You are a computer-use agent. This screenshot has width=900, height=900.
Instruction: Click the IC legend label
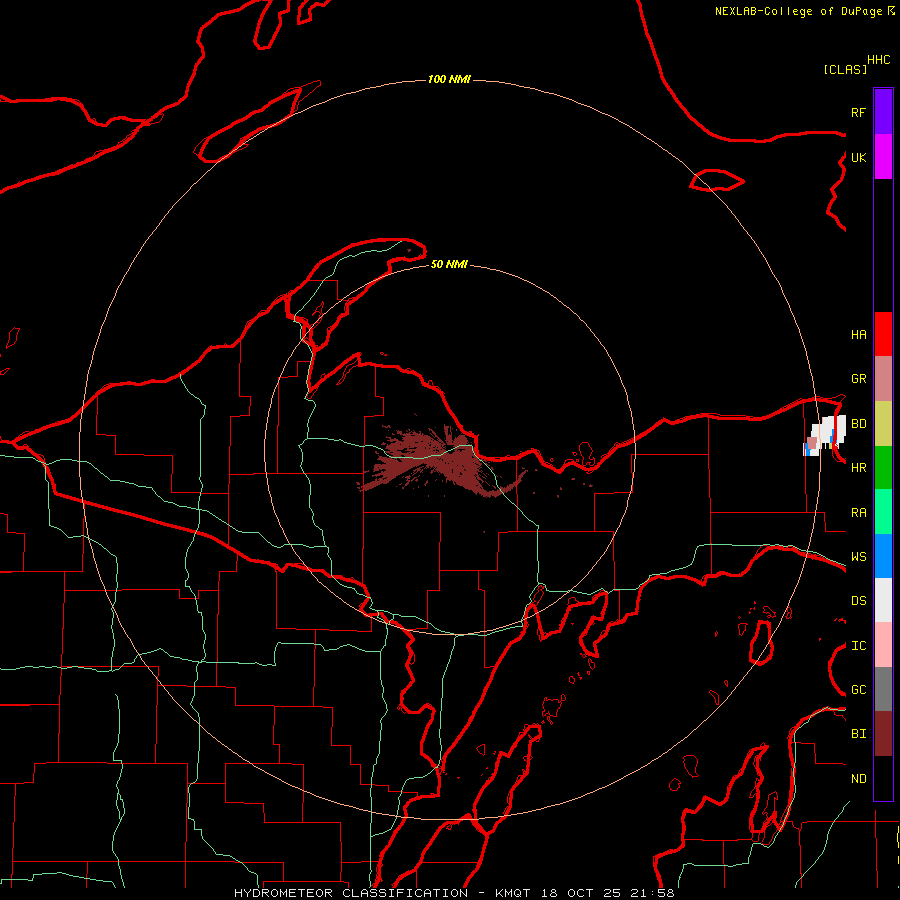pyautogui.click(x=859, y=646)
